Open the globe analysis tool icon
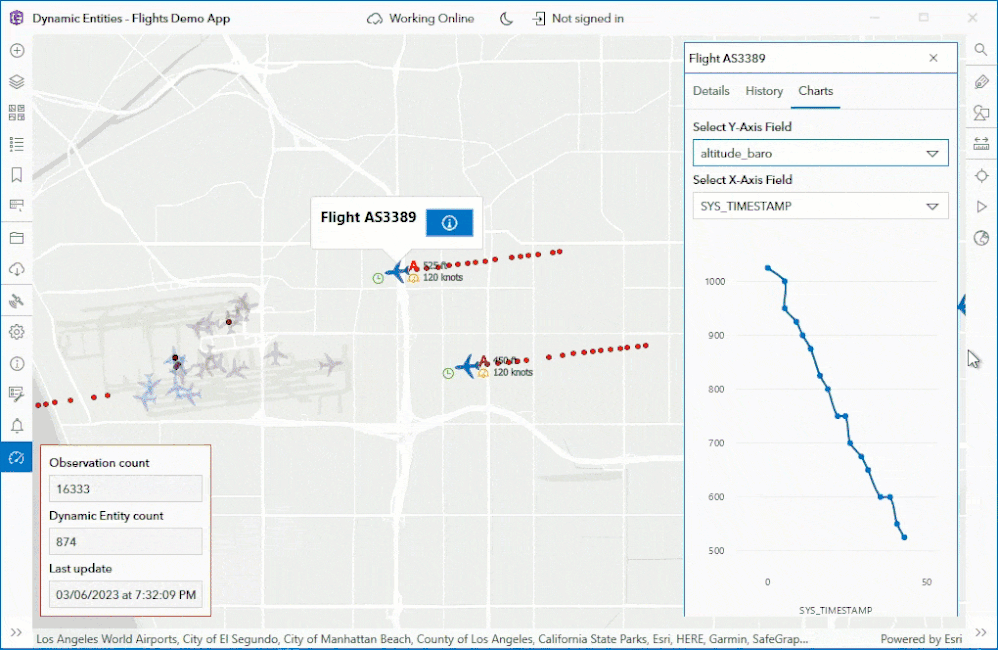 (981, 238)
